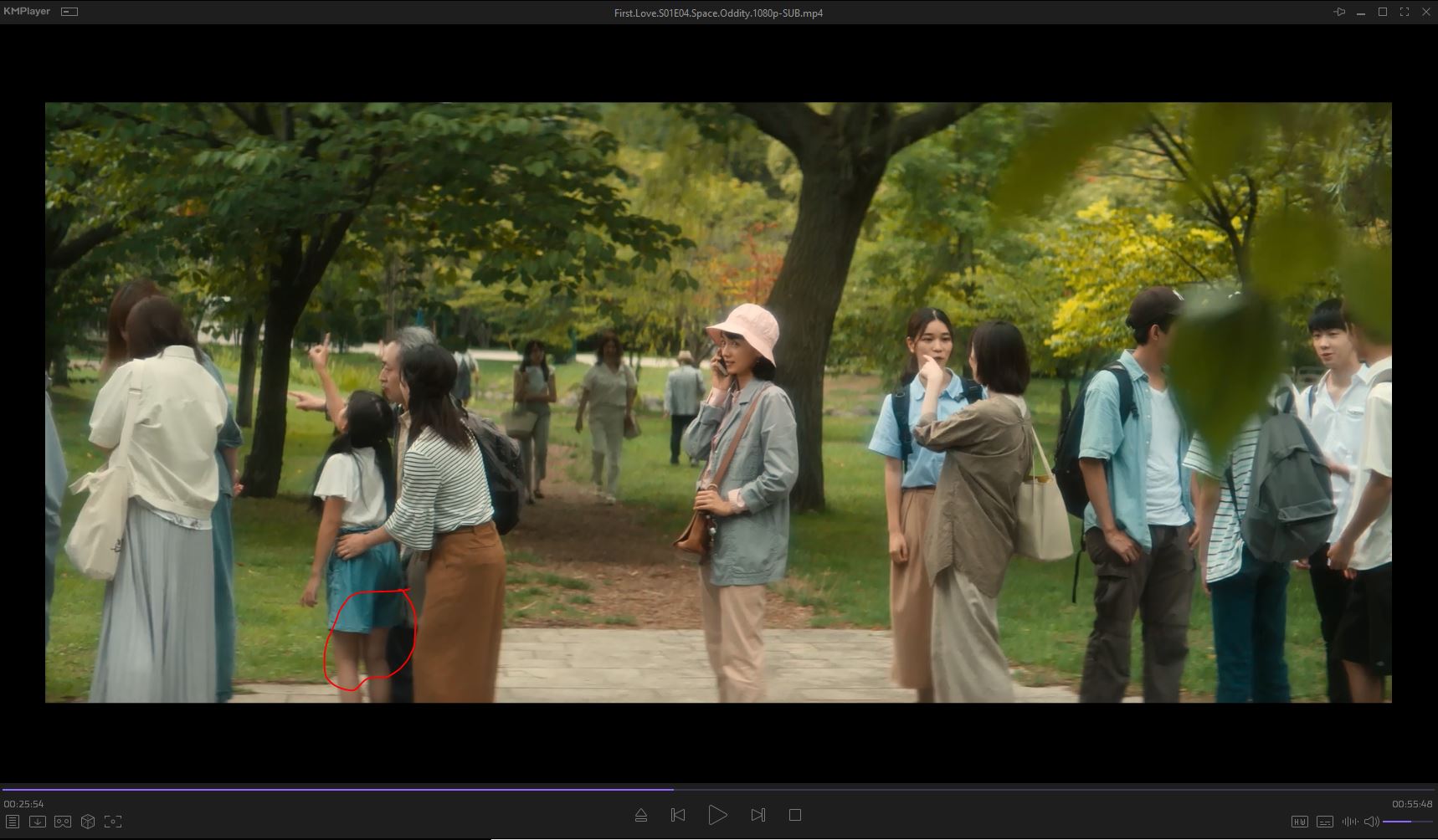Skip to the previous track
Viewport: 1438px width, 840px height.
[x=678, y=815]
